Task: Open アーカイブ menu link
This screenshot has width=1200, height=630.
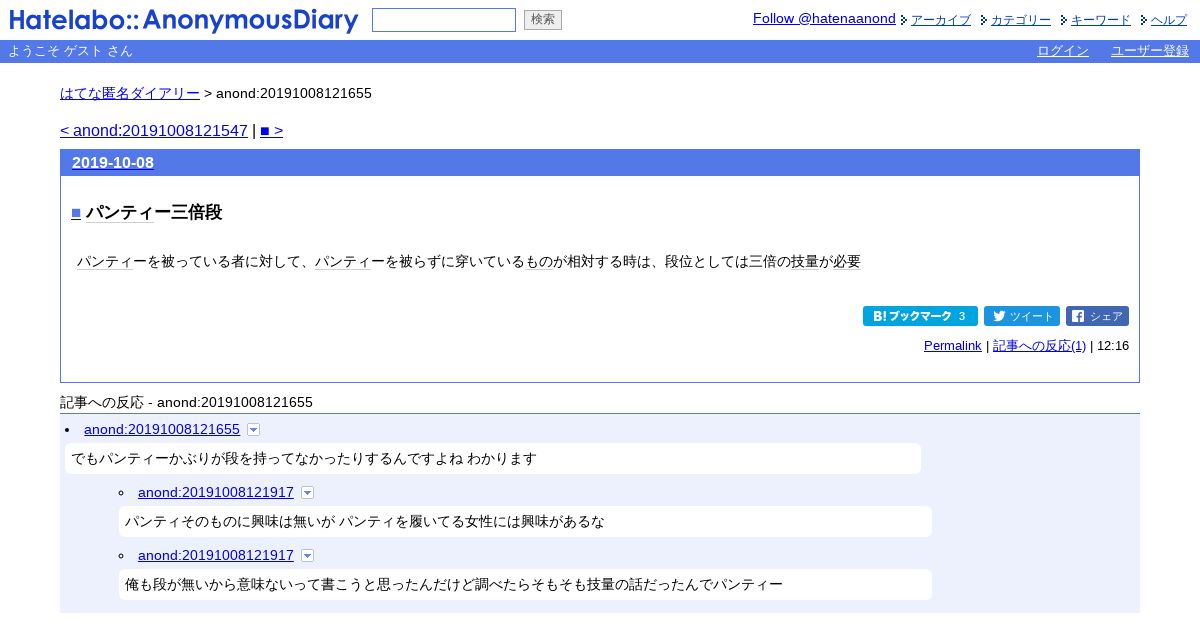Action: pyautogui.click(x=941, y=20)
